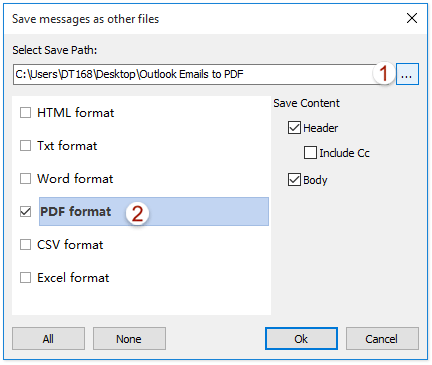The width and height of the screenshot is (432, 365).
Task: Enable the Include Cc option
Action: pyautogui.click(x=310, y=153)
